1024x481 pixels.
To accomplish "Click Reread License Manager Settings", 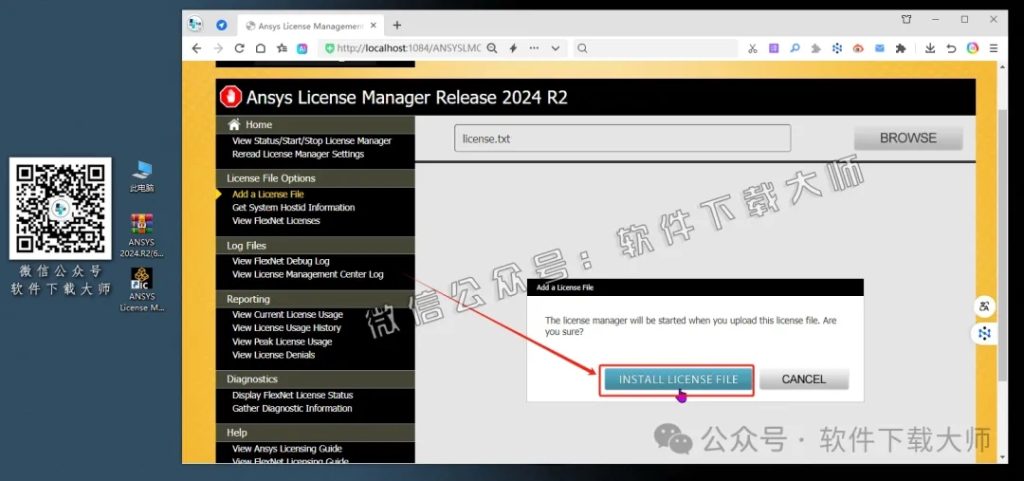I will pos(298,154).
